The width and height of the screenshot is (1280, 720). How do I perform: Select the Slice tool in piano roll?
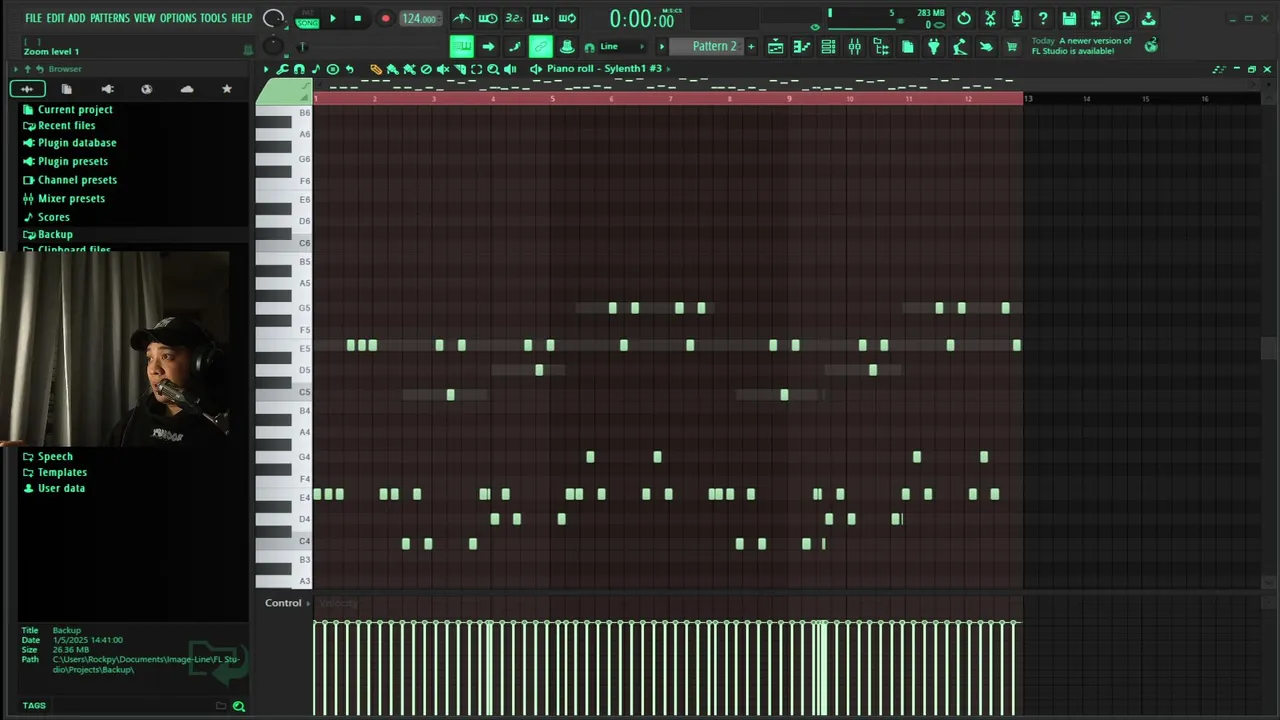coord(460,69)
